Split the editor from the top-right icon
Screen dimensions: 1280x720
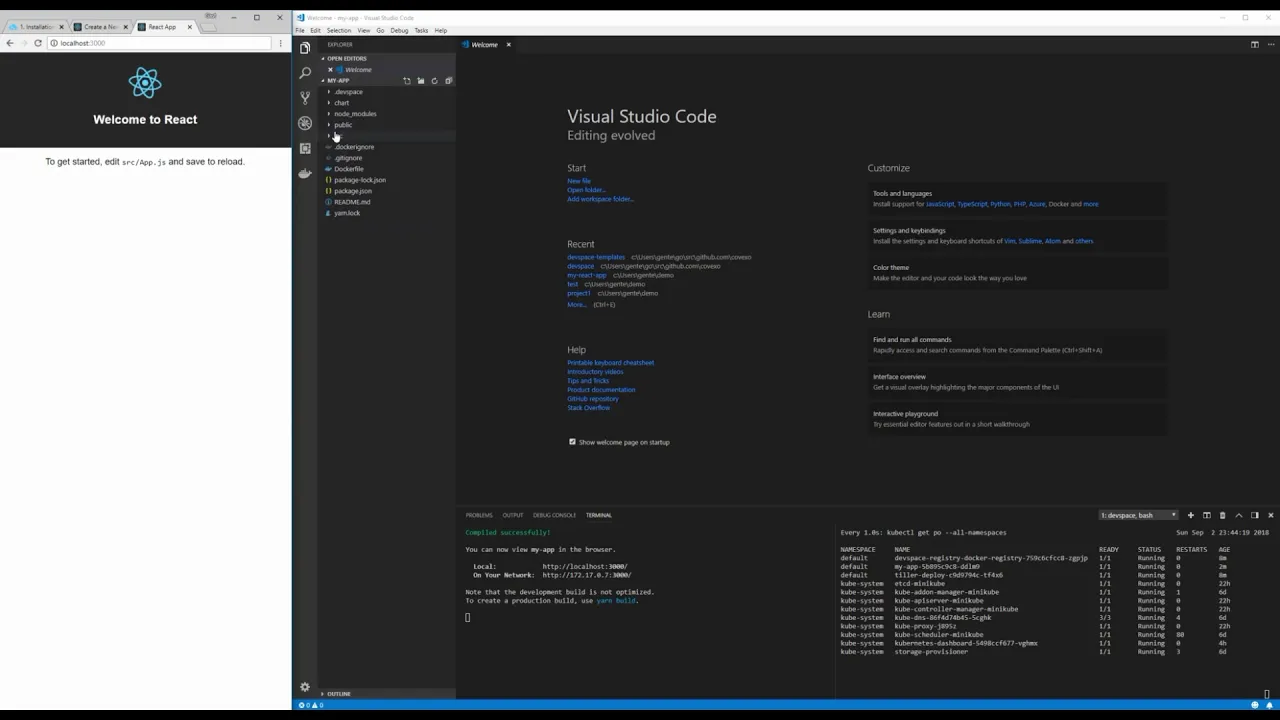point(1255,44)
